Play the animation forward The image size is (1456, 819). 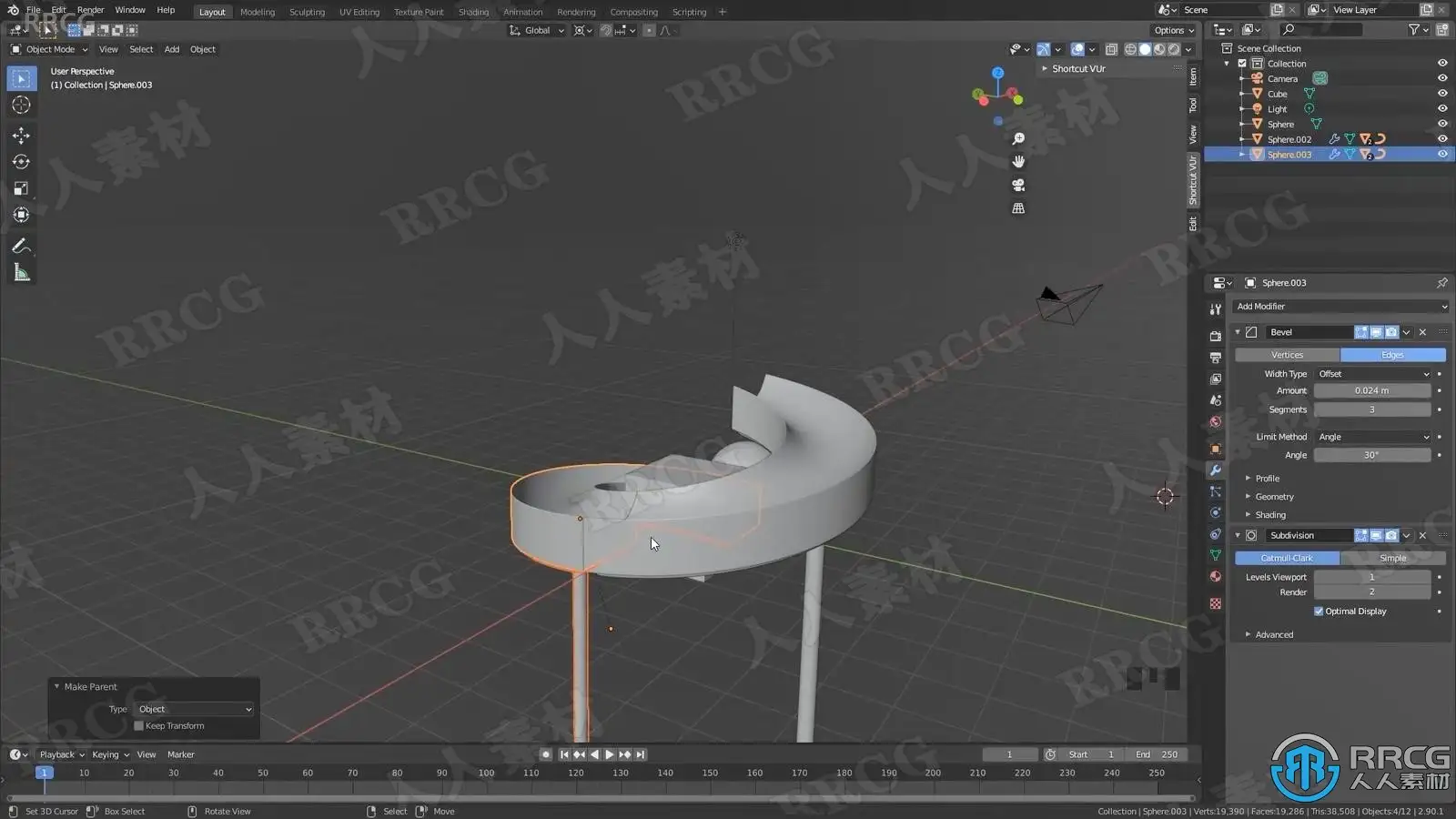(x=610, y=754)
